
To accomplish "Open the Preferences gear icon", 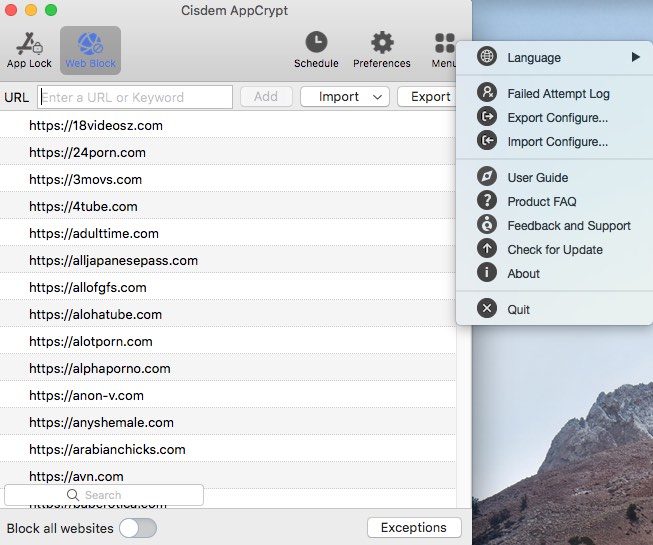I will 382,42.
